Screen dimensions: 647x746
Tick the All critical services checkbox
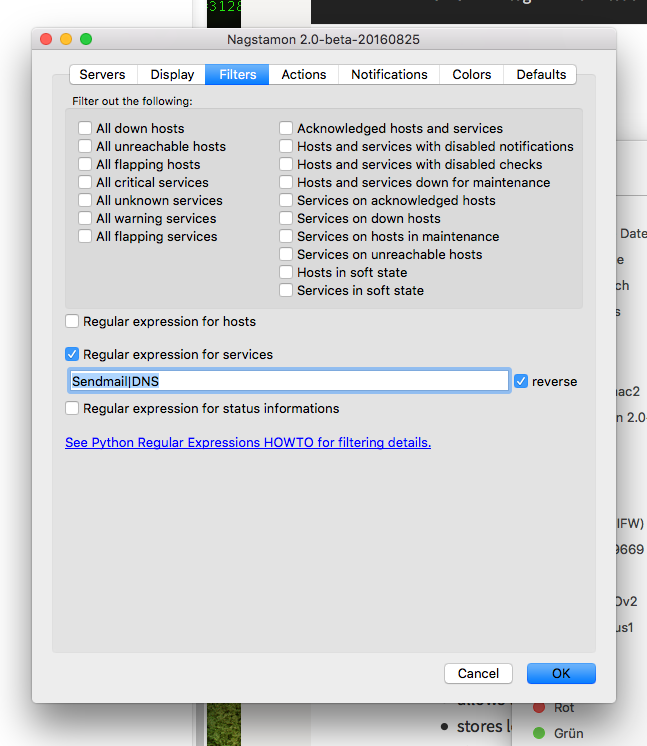pos(86,183)
